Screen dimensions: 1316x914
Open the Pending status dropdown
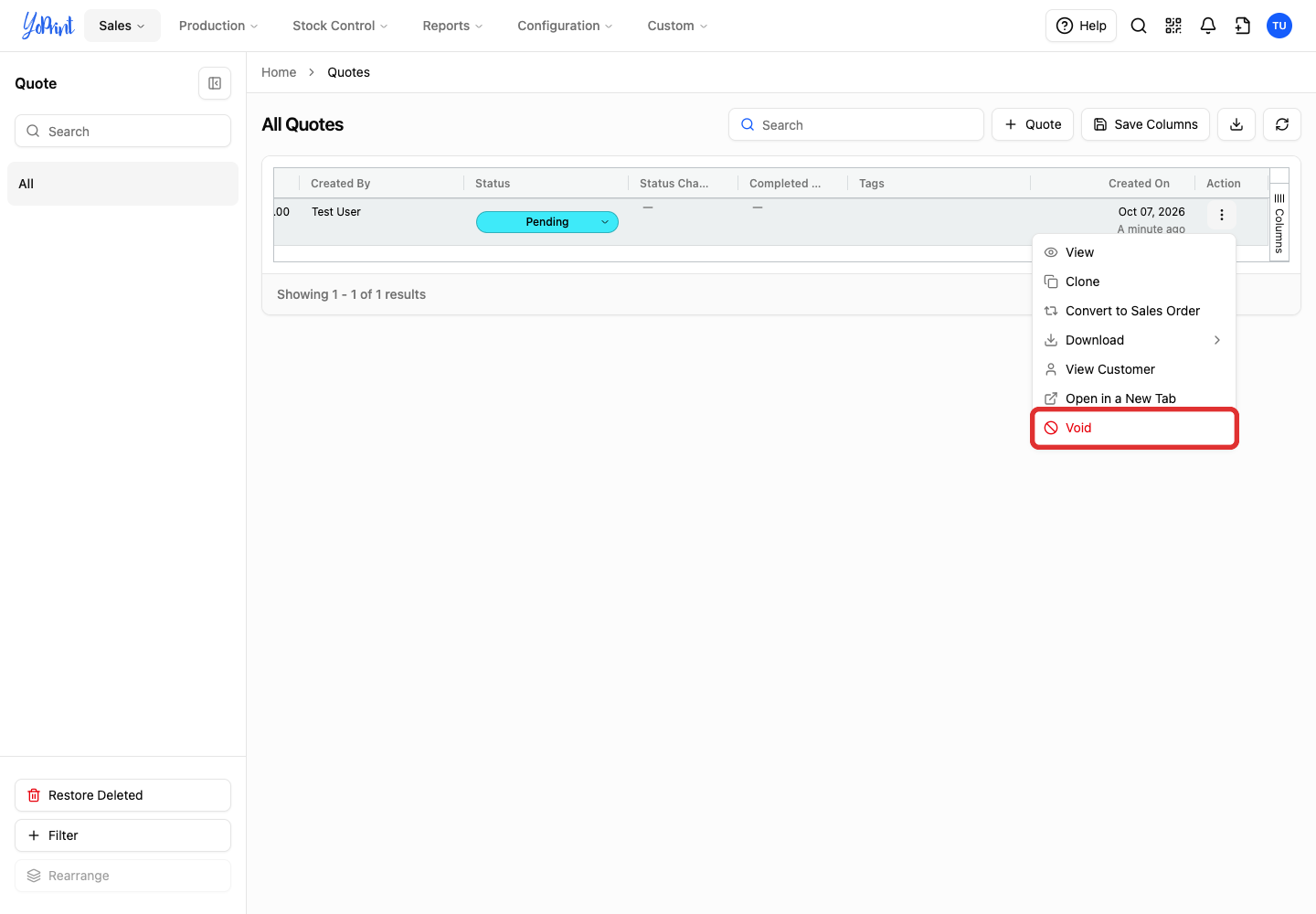pyautogui.click(x=547, y=222)
